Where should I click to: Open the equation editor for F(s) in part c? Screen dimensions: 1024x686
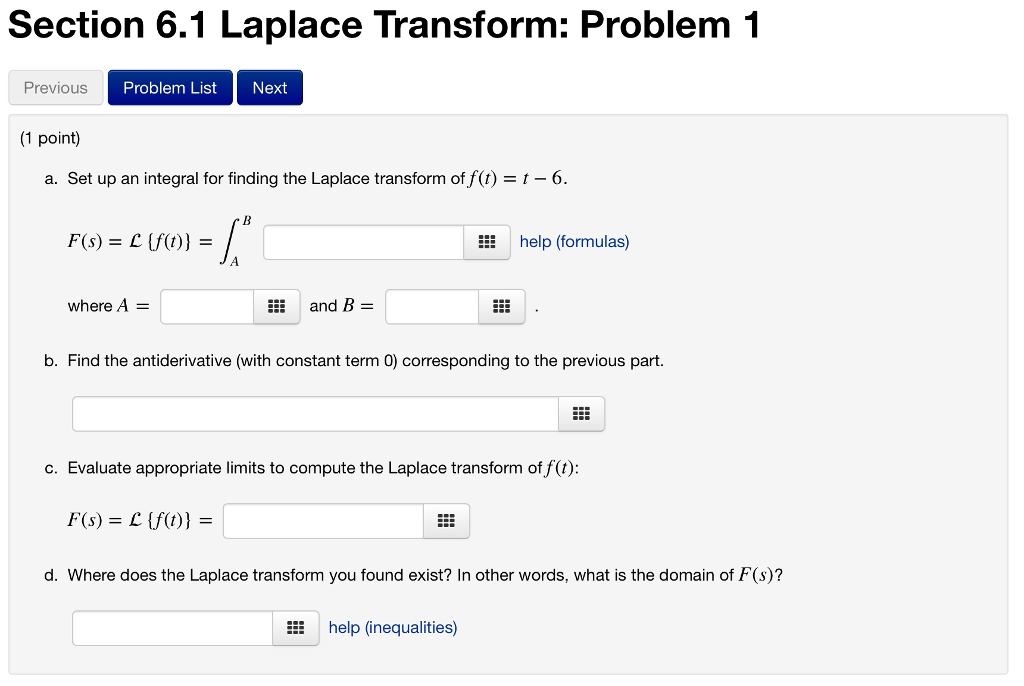point(445,520)
